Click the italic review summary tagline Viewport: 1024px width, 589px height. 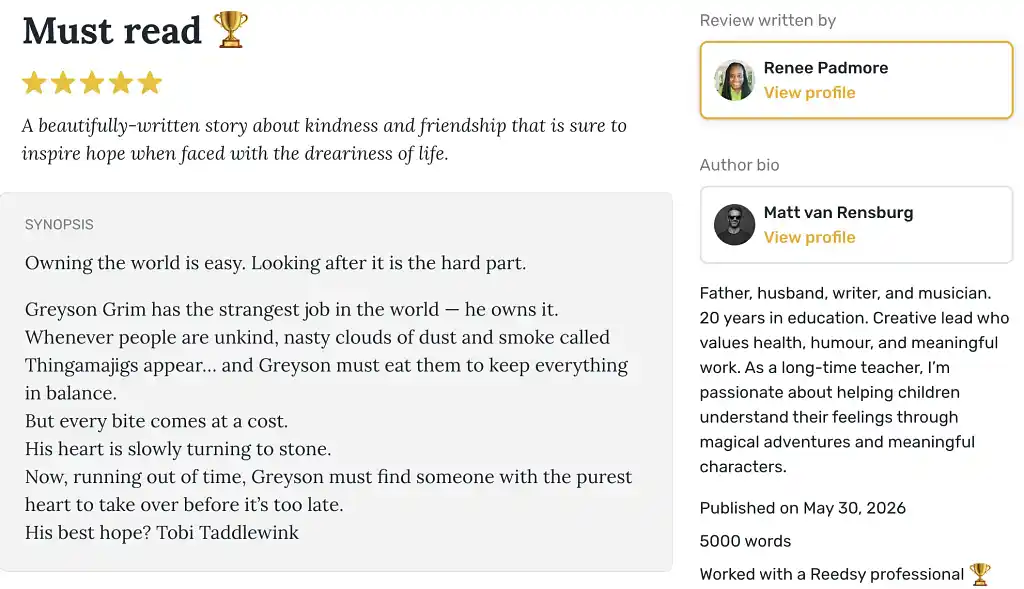click(x=324, y=139)
